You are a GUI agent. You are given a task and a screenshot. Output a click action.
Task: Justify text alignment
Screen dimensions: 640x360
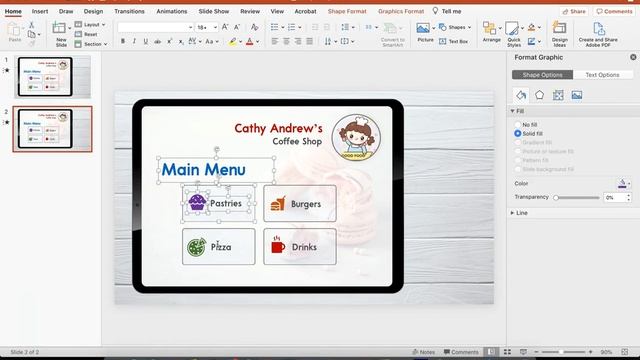coord(309,41)
